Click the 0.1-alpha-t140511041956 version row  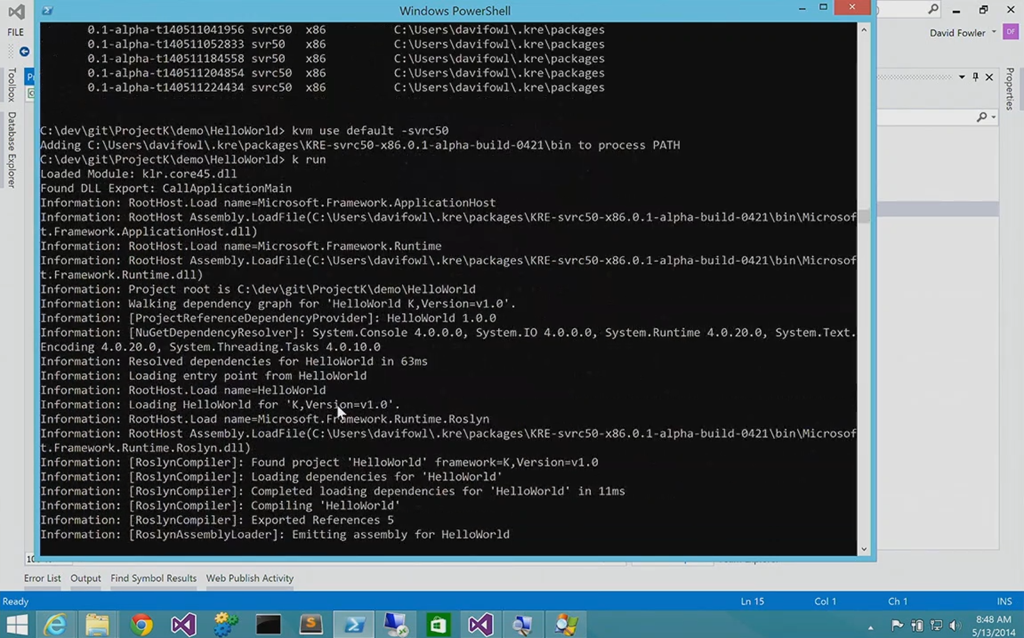345,30
